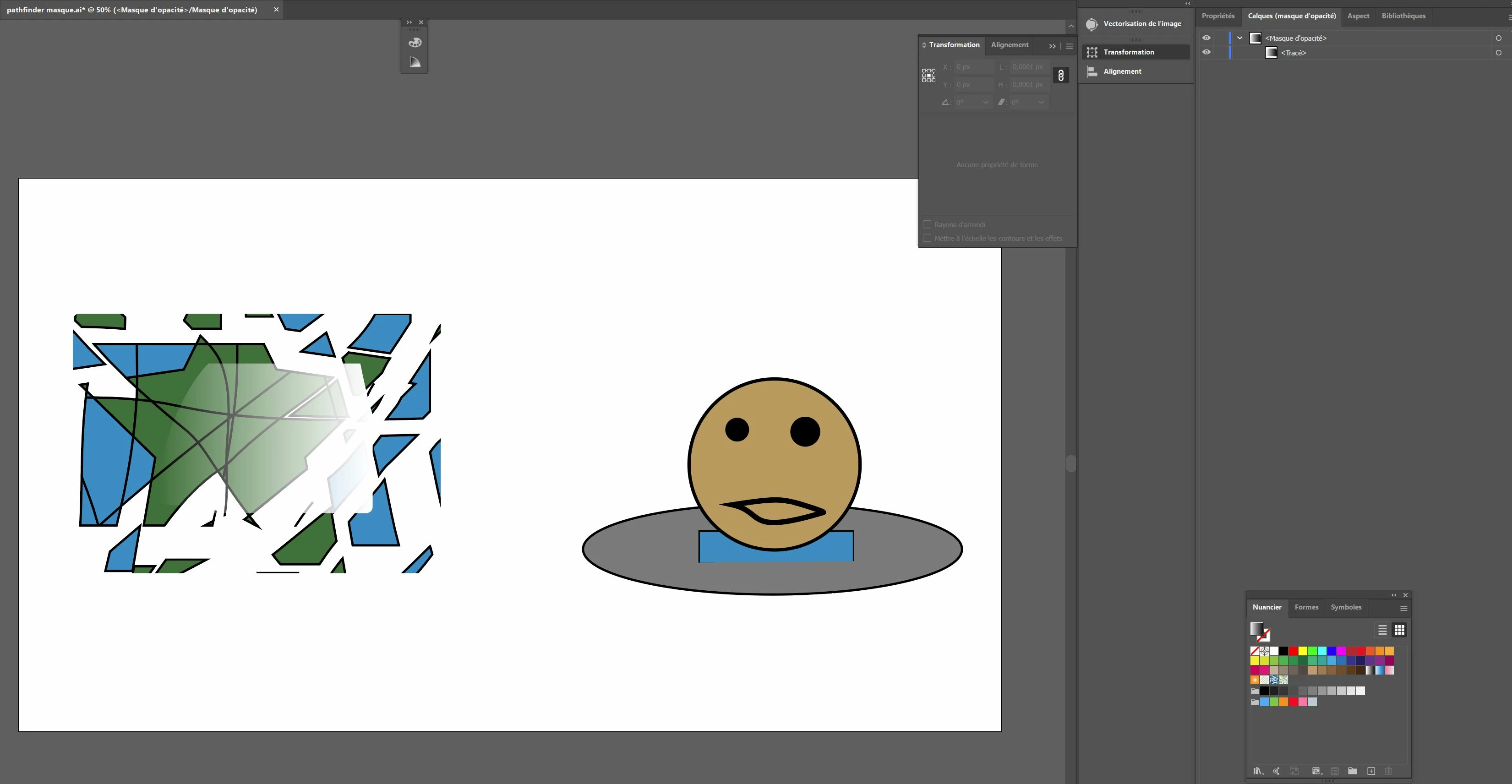Click the reference point locator grid
The height and width of the screenshot is (784, 1512).
coord(928,75)
